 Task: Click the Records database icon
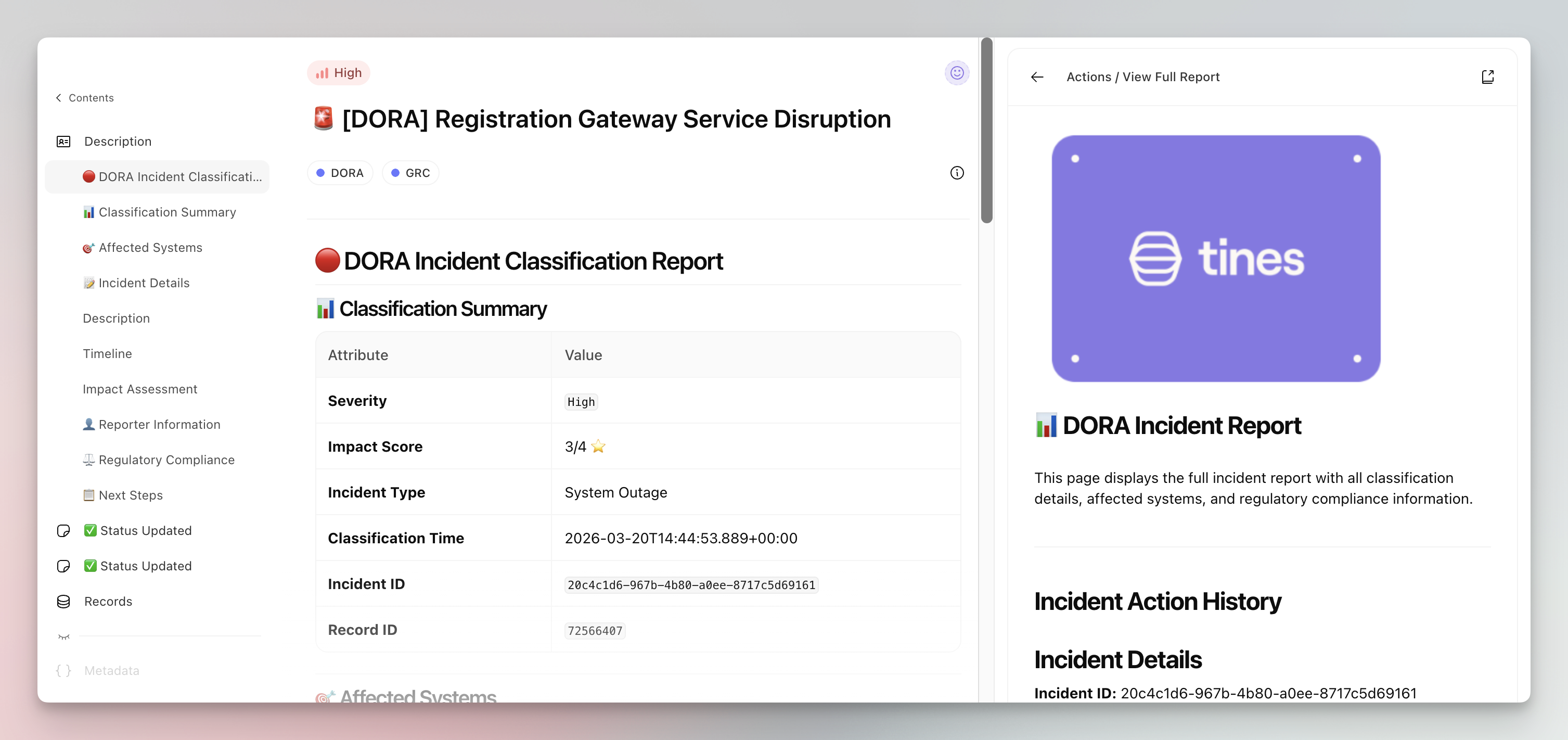(x=63, y=602)
